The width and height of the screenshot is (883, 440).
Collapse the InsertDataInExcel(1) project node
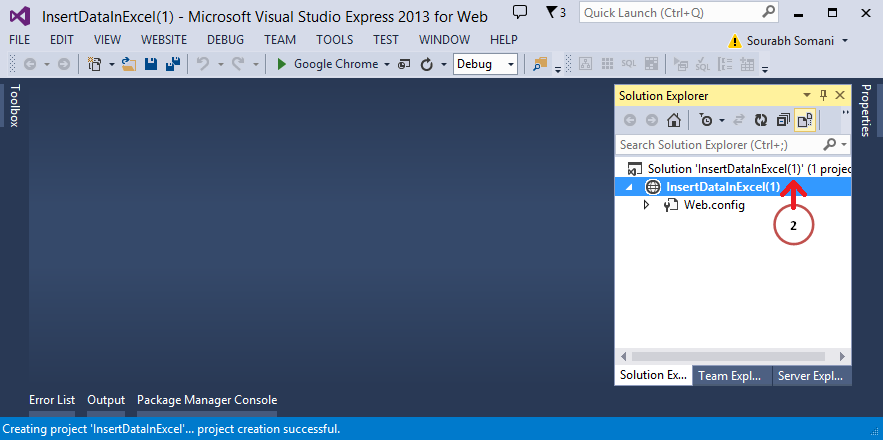pos(629,187)
